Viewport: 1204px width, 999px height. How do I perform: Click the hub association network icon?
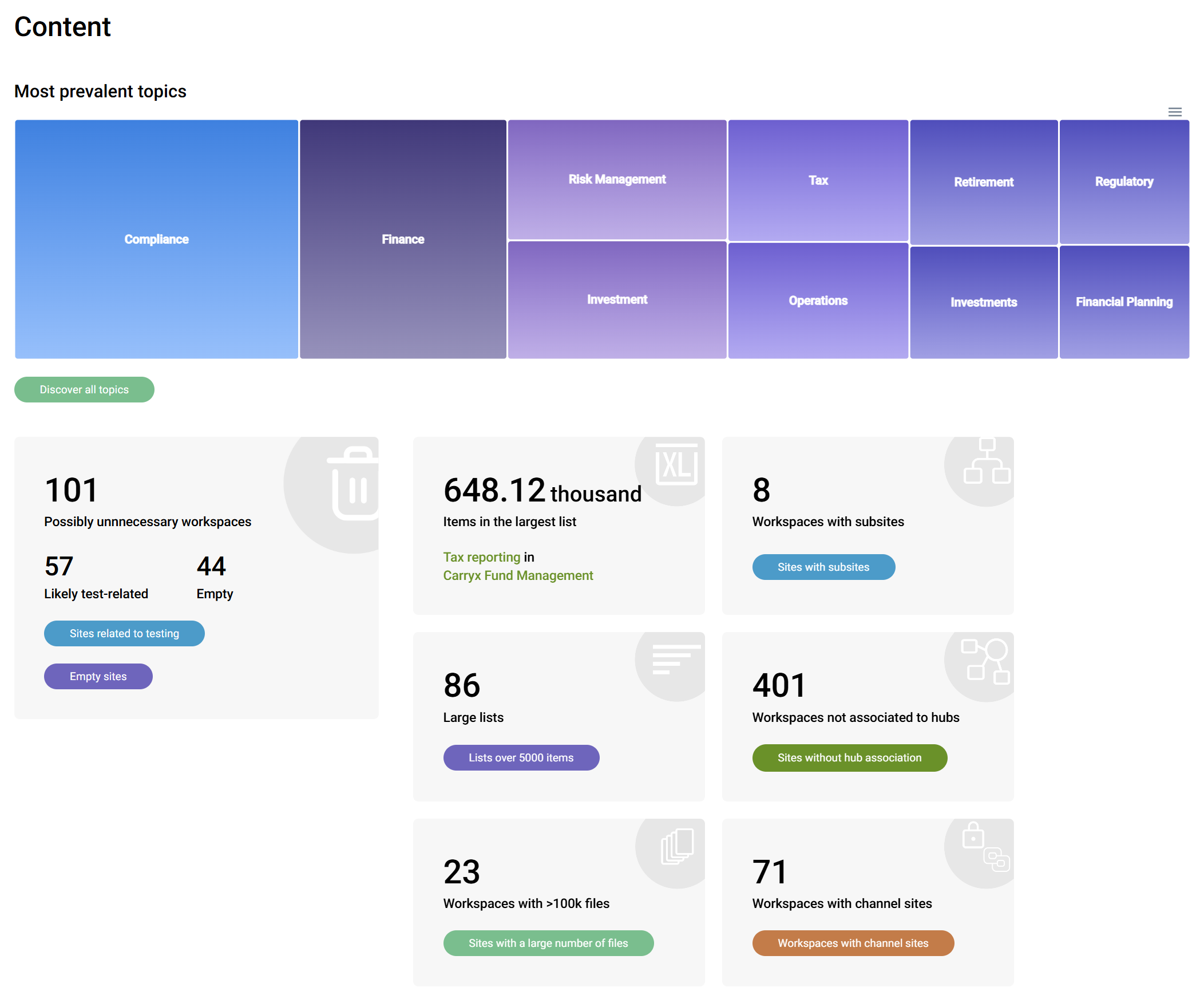(985, 661)
